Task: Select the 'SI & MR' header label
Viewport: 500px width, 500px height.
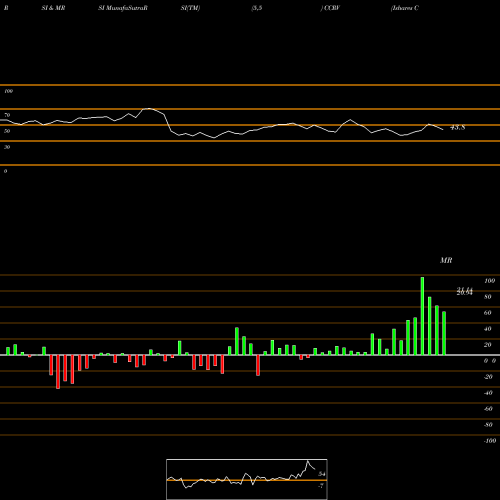Action: (x=53, y=8)
